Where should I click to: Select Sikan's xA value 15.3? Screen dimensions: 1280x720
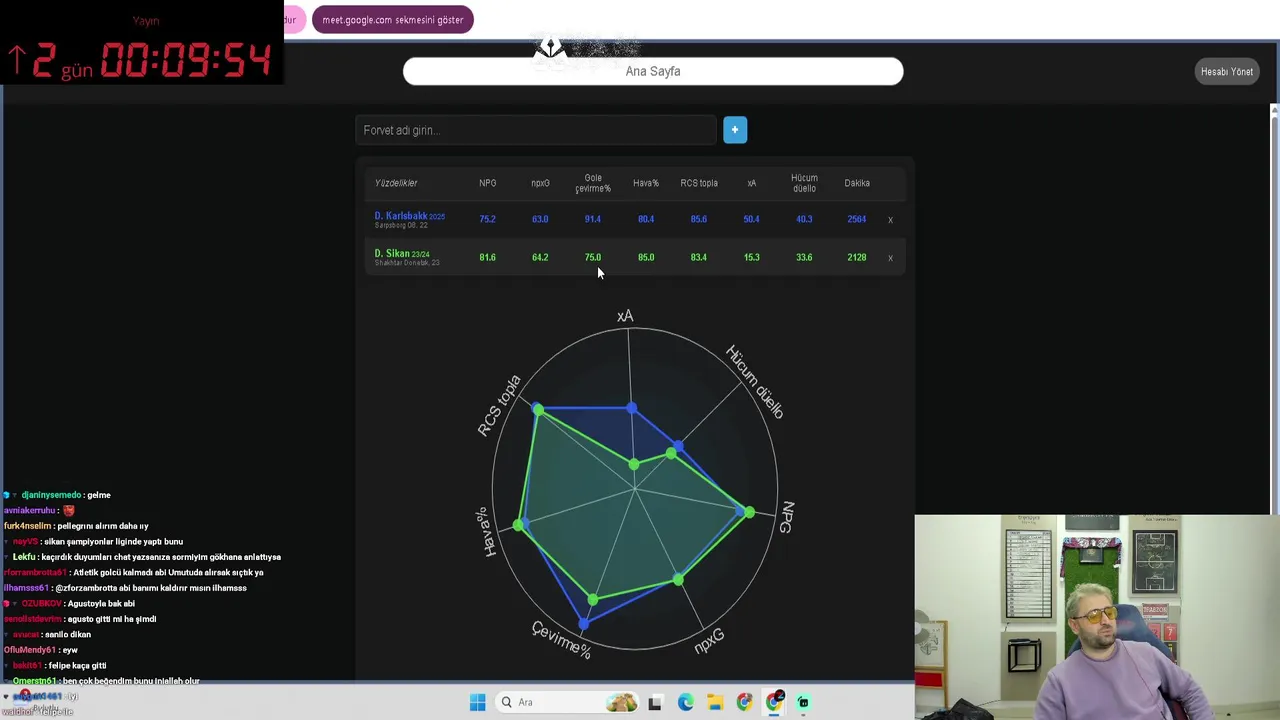point(752,257)
